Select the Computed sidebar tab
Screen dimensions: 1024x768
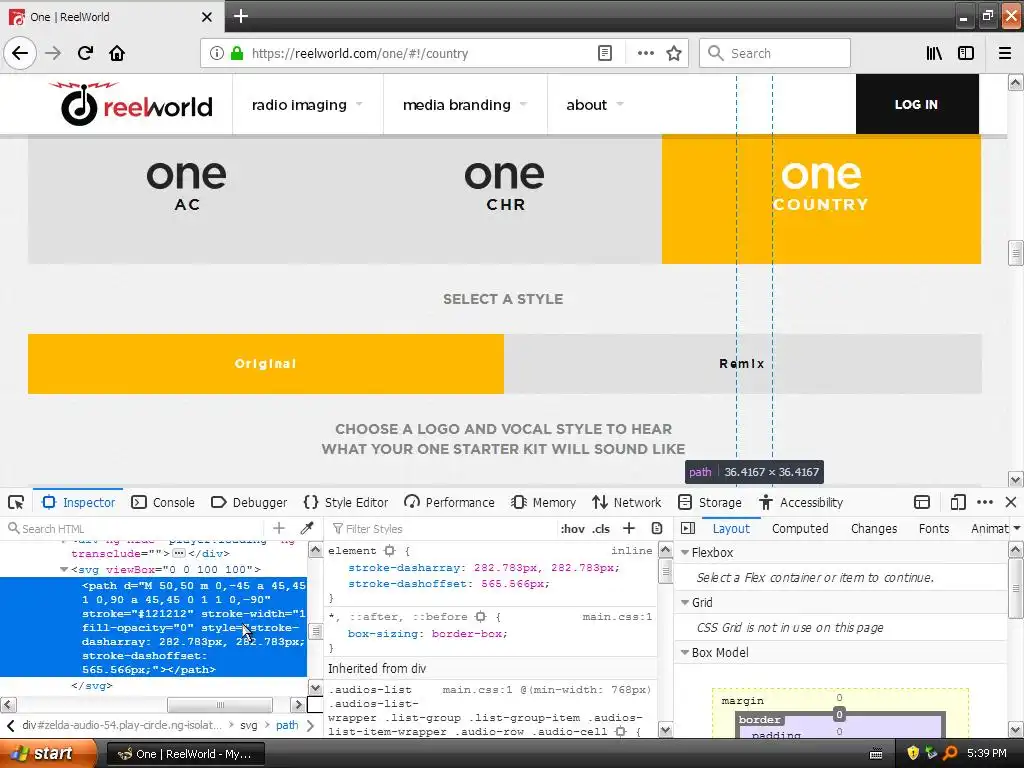(800, 528)
